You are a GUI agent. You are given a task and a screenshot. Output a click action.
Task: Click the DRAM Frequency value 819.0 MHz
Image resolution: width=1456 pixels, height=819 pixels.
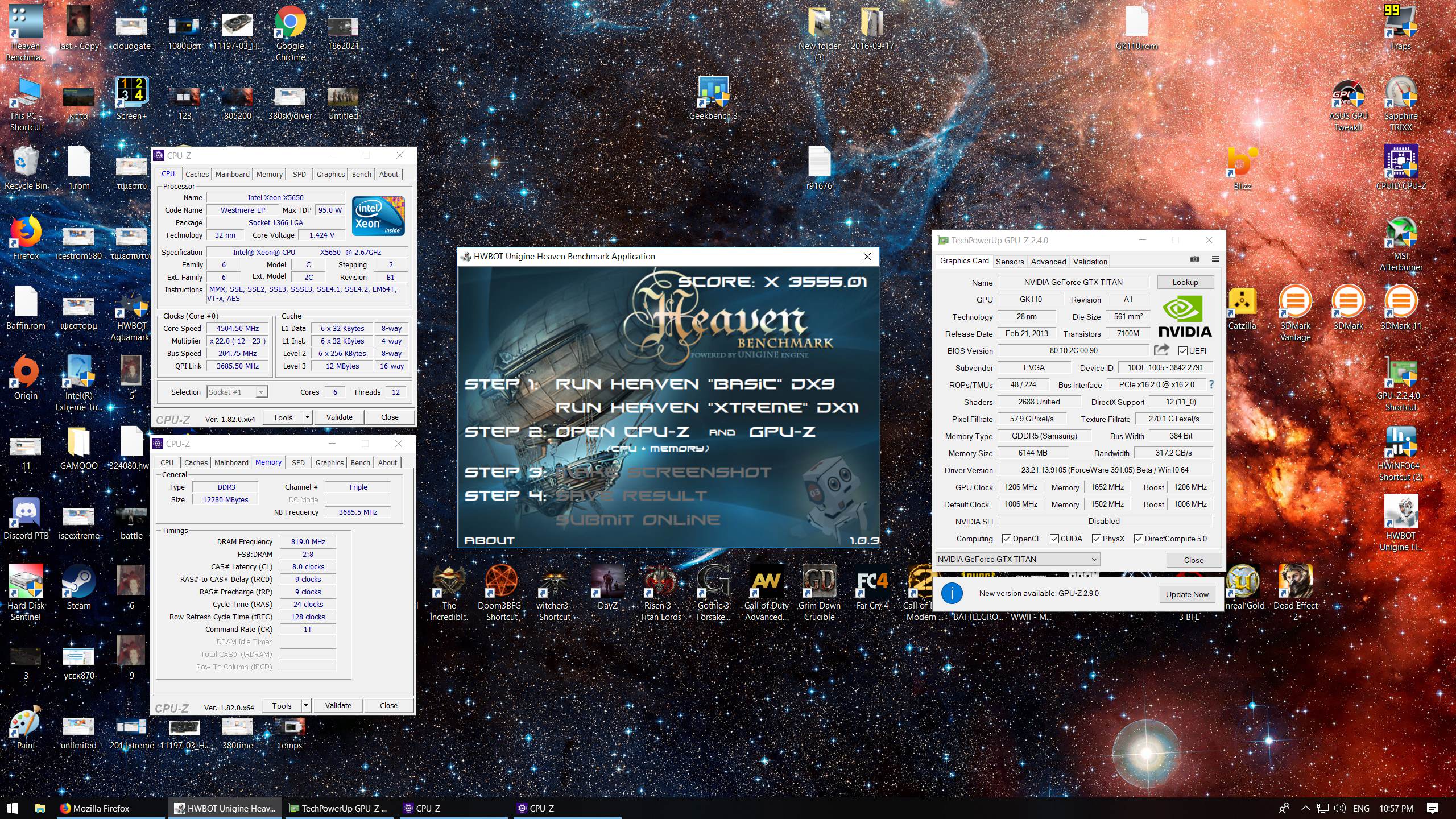click(308, 542)
